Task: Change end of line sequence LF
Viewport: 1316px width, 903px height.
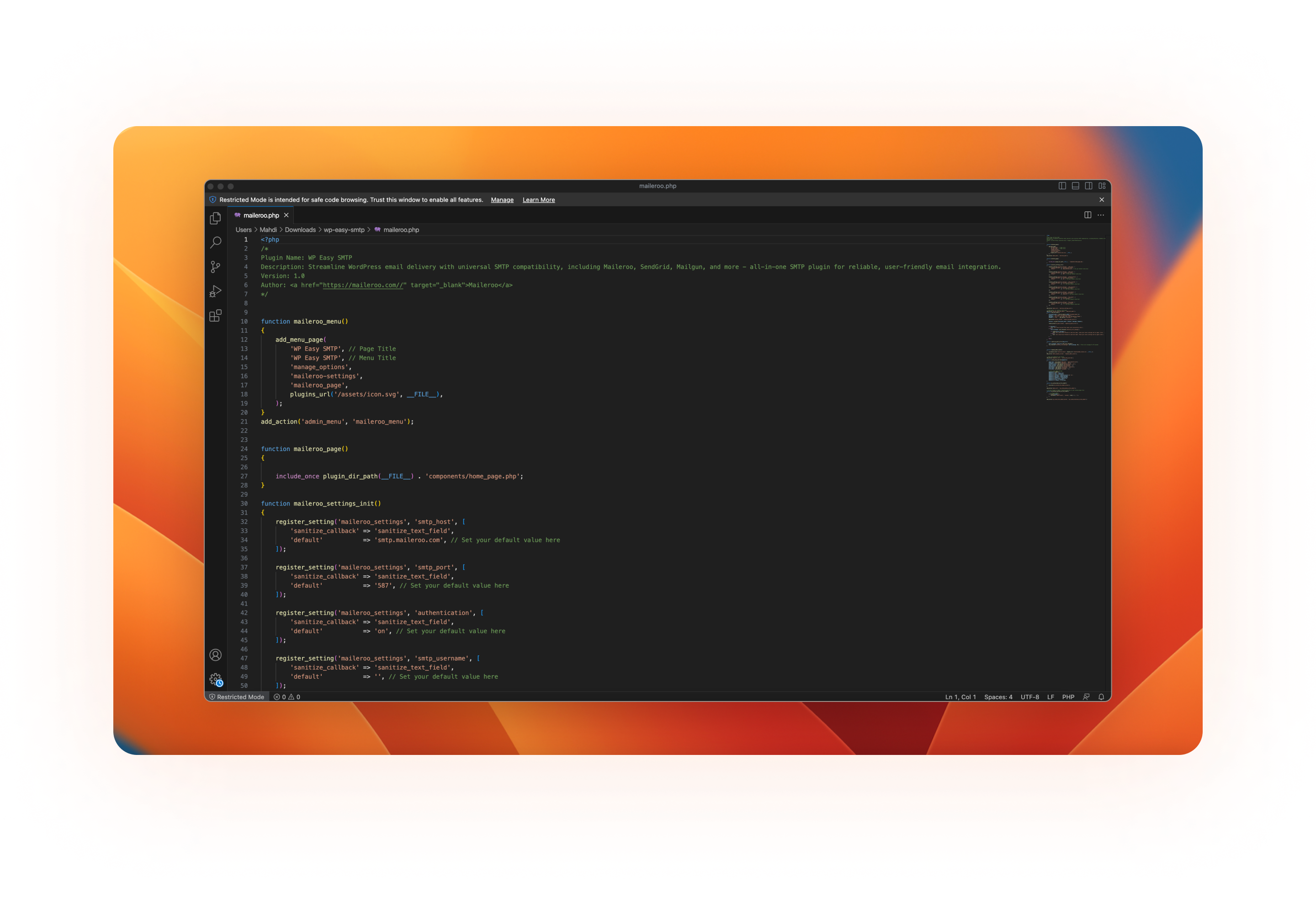Action: 1051,697
